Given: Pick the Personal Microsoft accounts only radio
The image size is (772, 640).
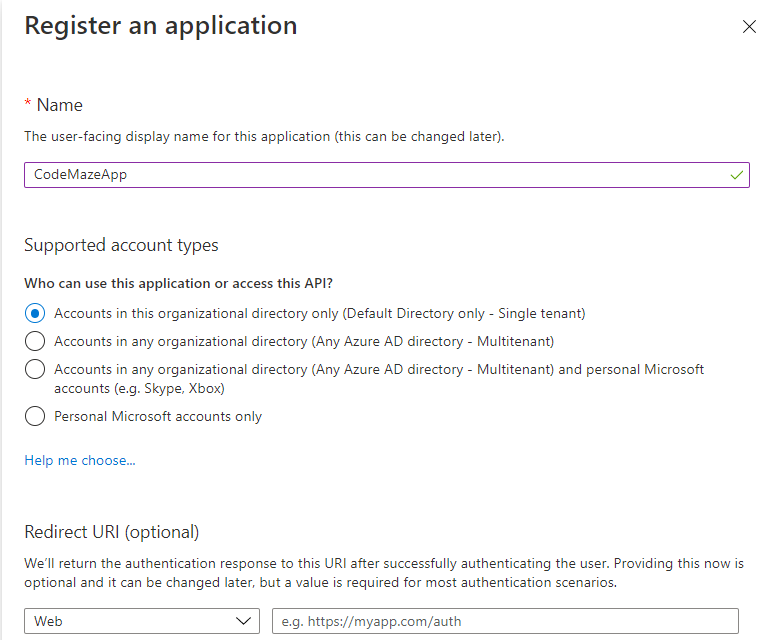Looking at the screenshot, I should point(35,416).
